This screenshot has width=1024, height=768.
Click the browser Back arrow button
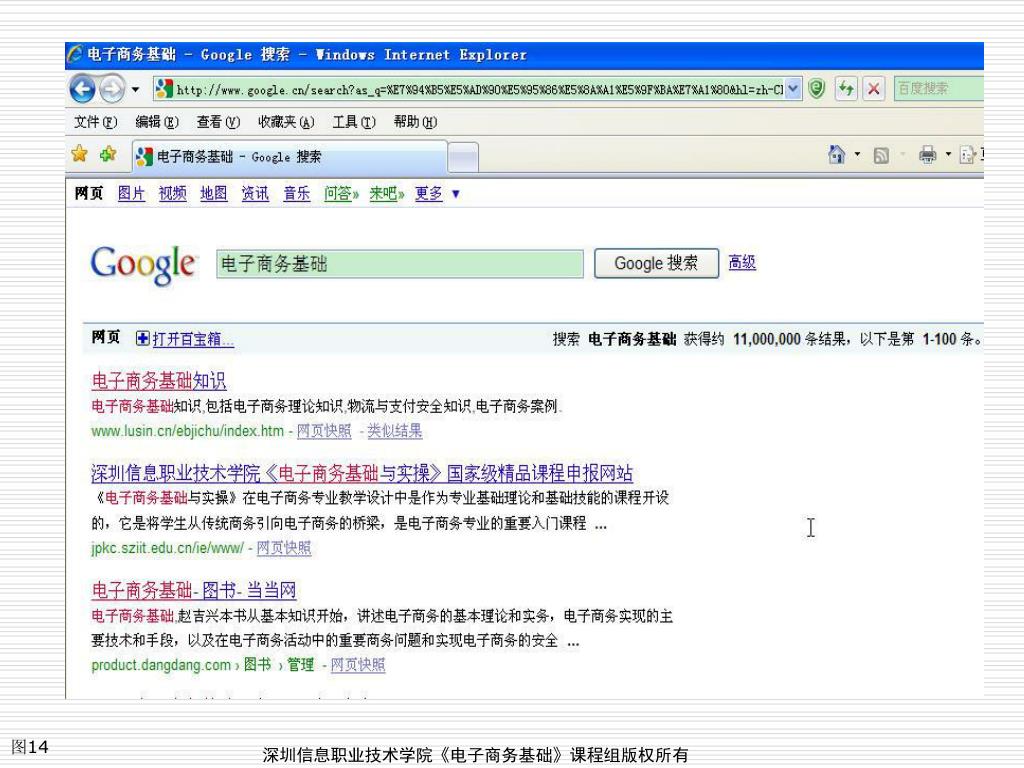(83, 89)
